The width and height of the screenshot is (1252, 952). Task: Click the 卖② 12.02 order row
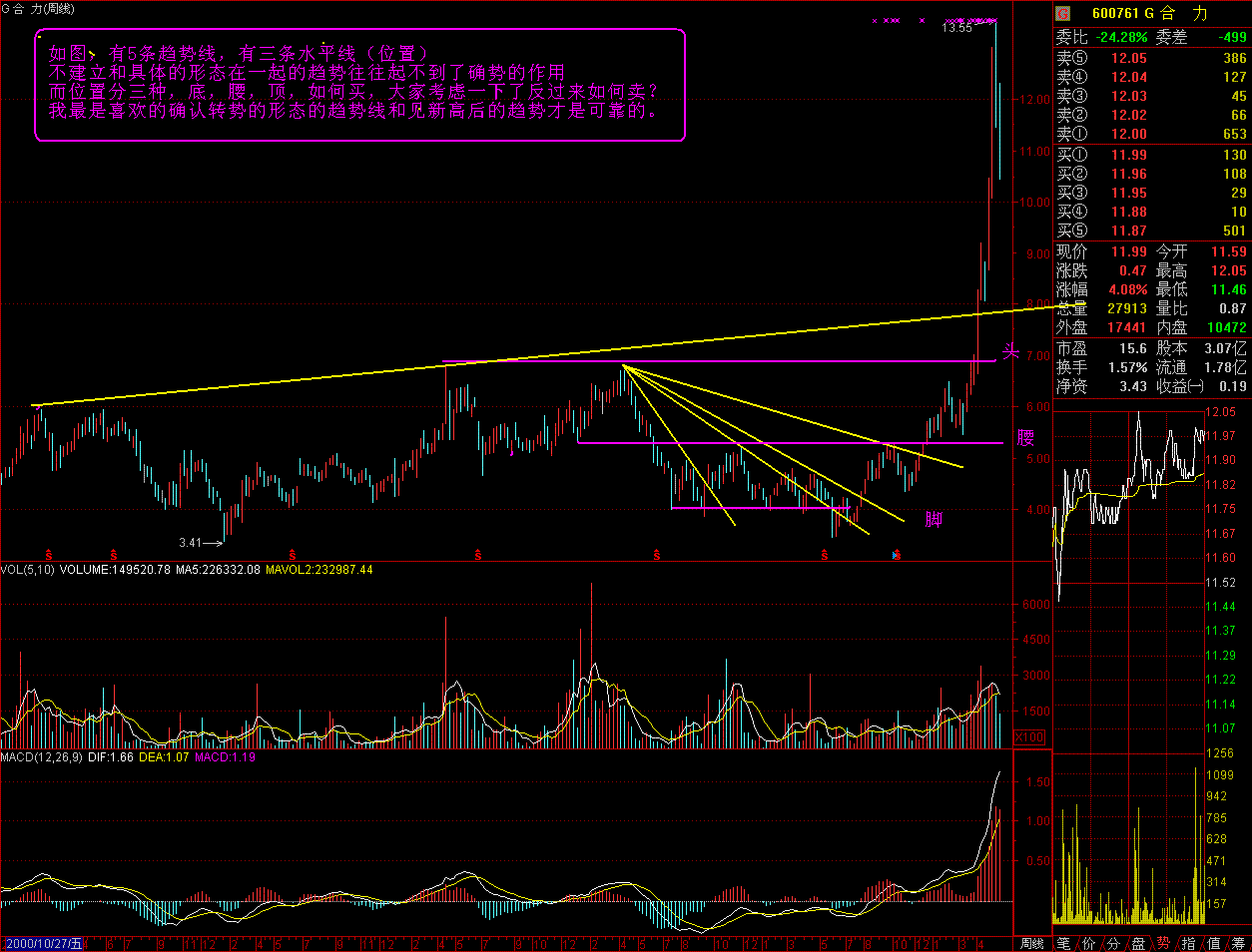pos(1152,115)
